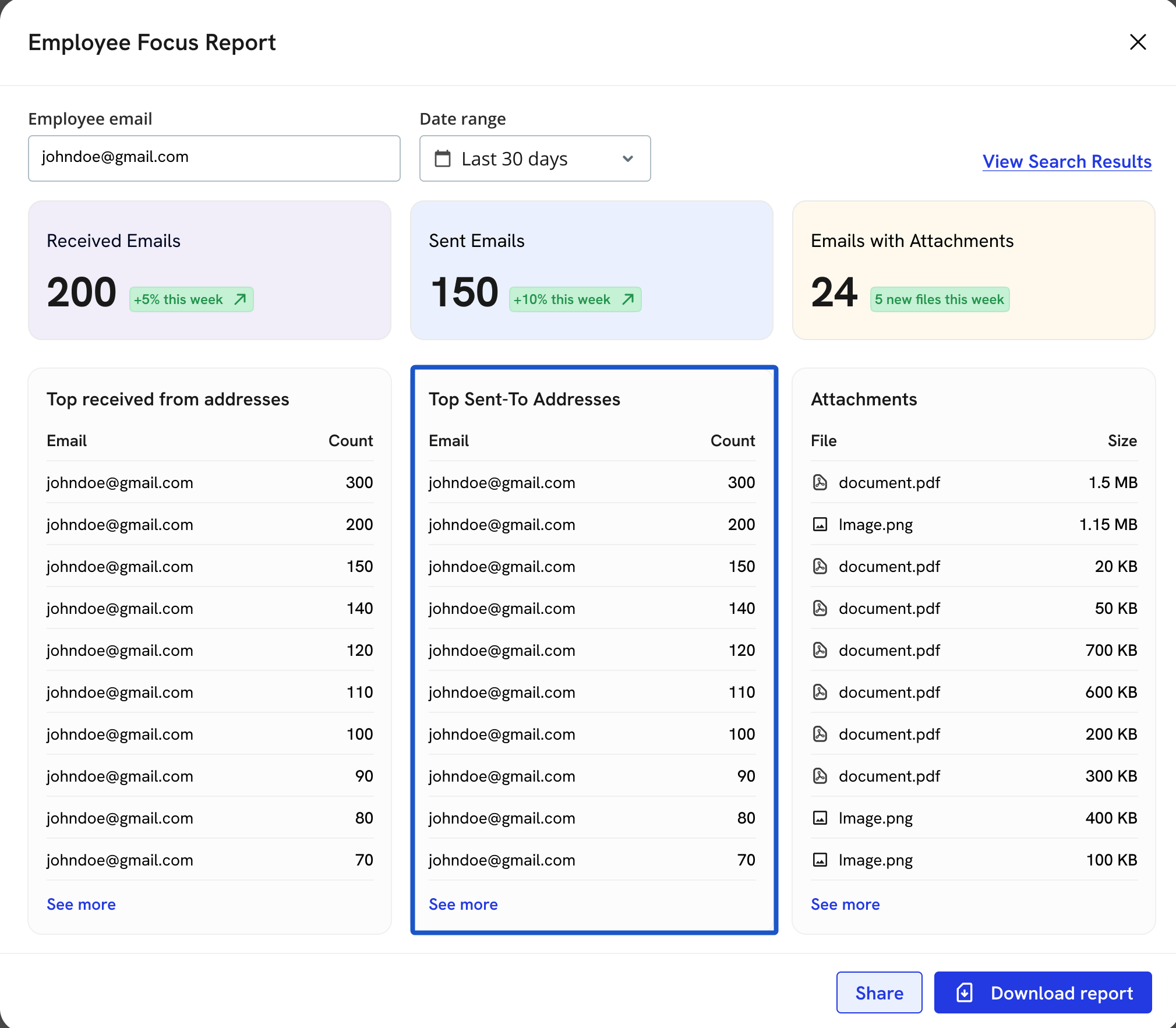Click the arrow icon in +10% this week badge
The width and height of the screenshot is (1176, 1028).
point(628,299)
